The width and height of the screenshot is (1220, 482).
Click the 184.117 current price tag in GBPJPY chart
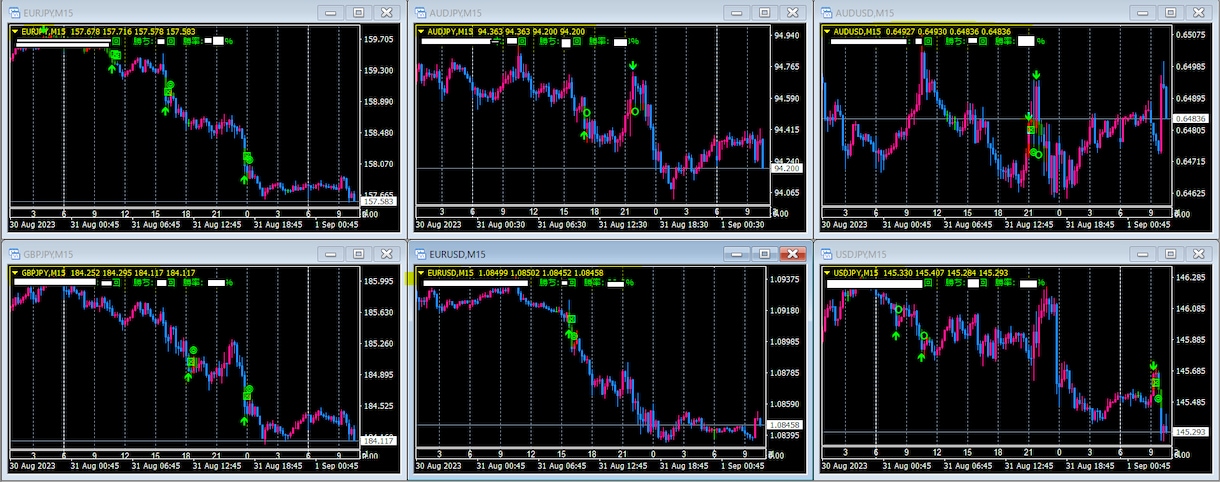tap(379, 441)
